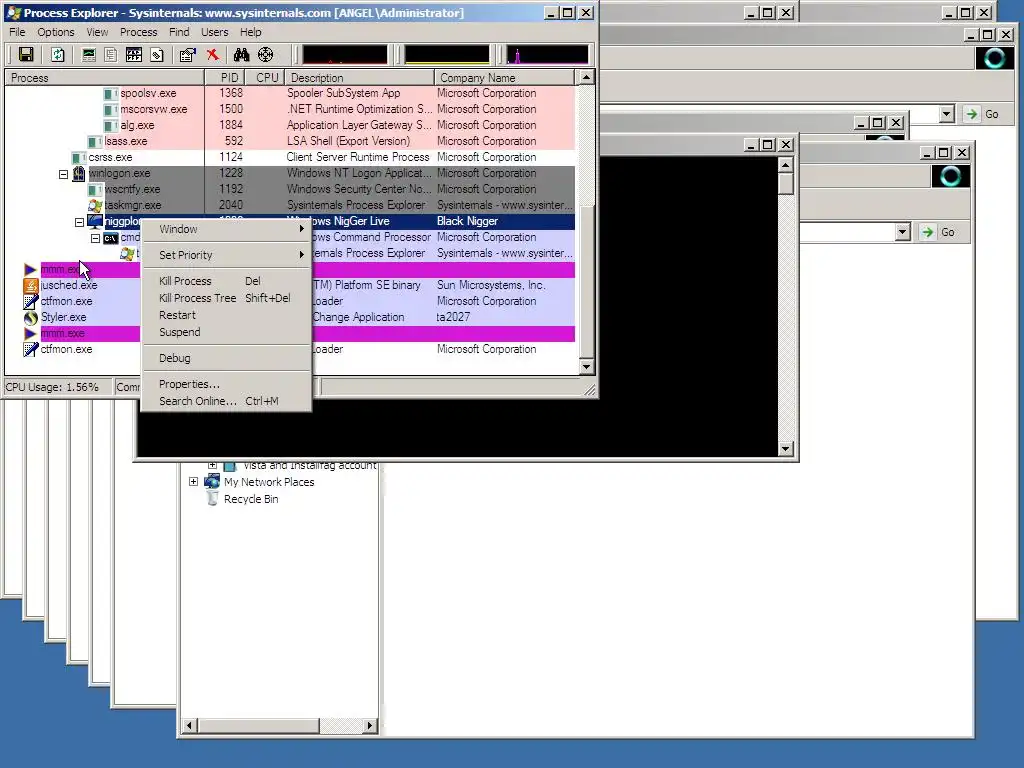Open the Users menu
Image resolution: width=1024 pixels, height=768 pixels.
click(214, 32)
